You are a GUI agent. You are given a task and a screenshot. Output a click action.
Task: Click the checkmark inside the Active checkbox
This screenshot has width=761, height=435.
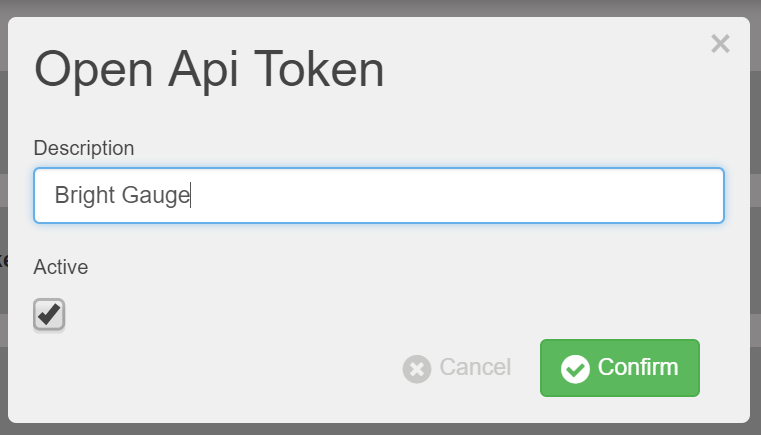tap(49, 314)
